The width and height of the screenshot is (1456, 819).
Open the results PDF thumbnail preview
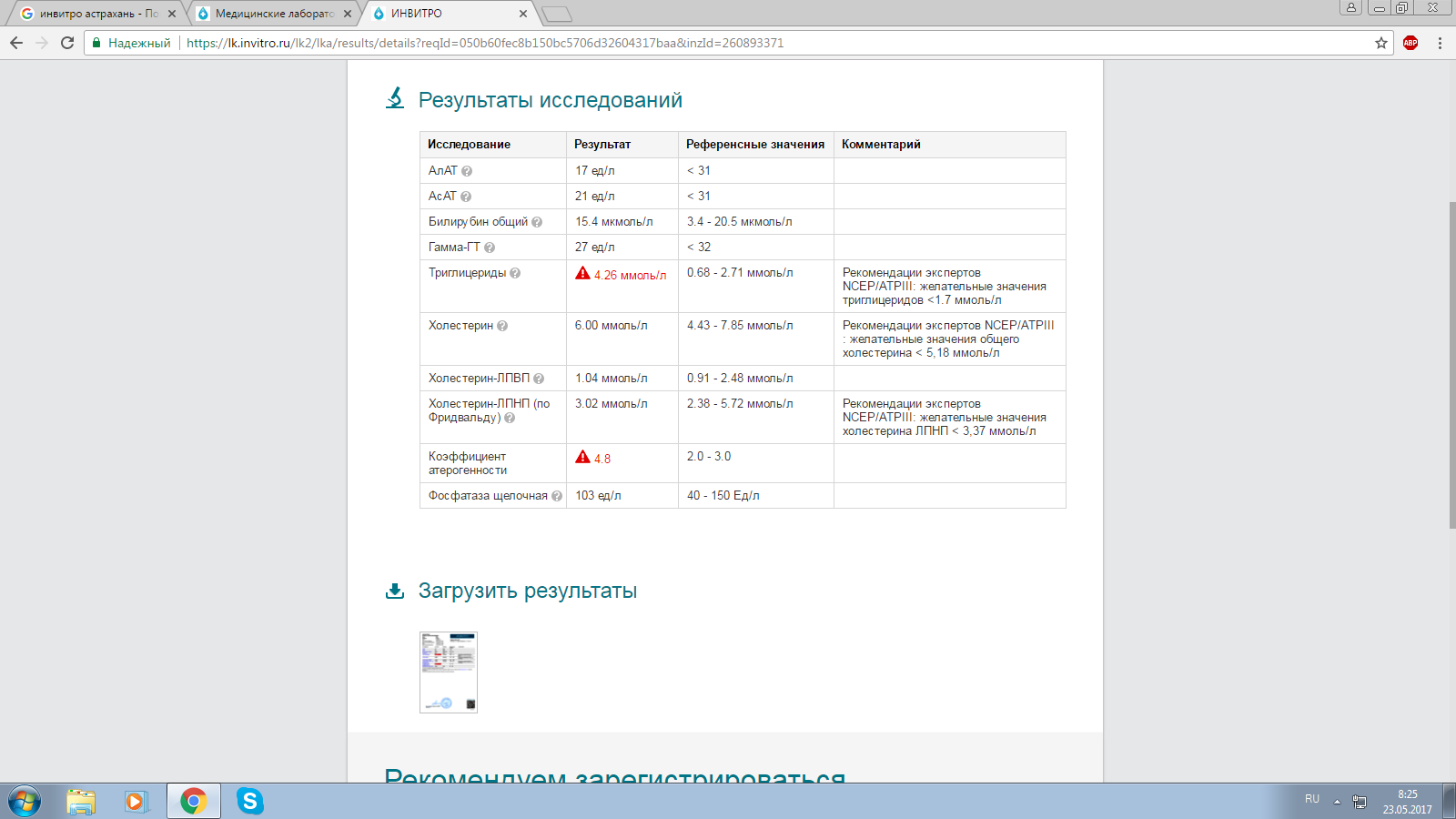pos(449,672)
